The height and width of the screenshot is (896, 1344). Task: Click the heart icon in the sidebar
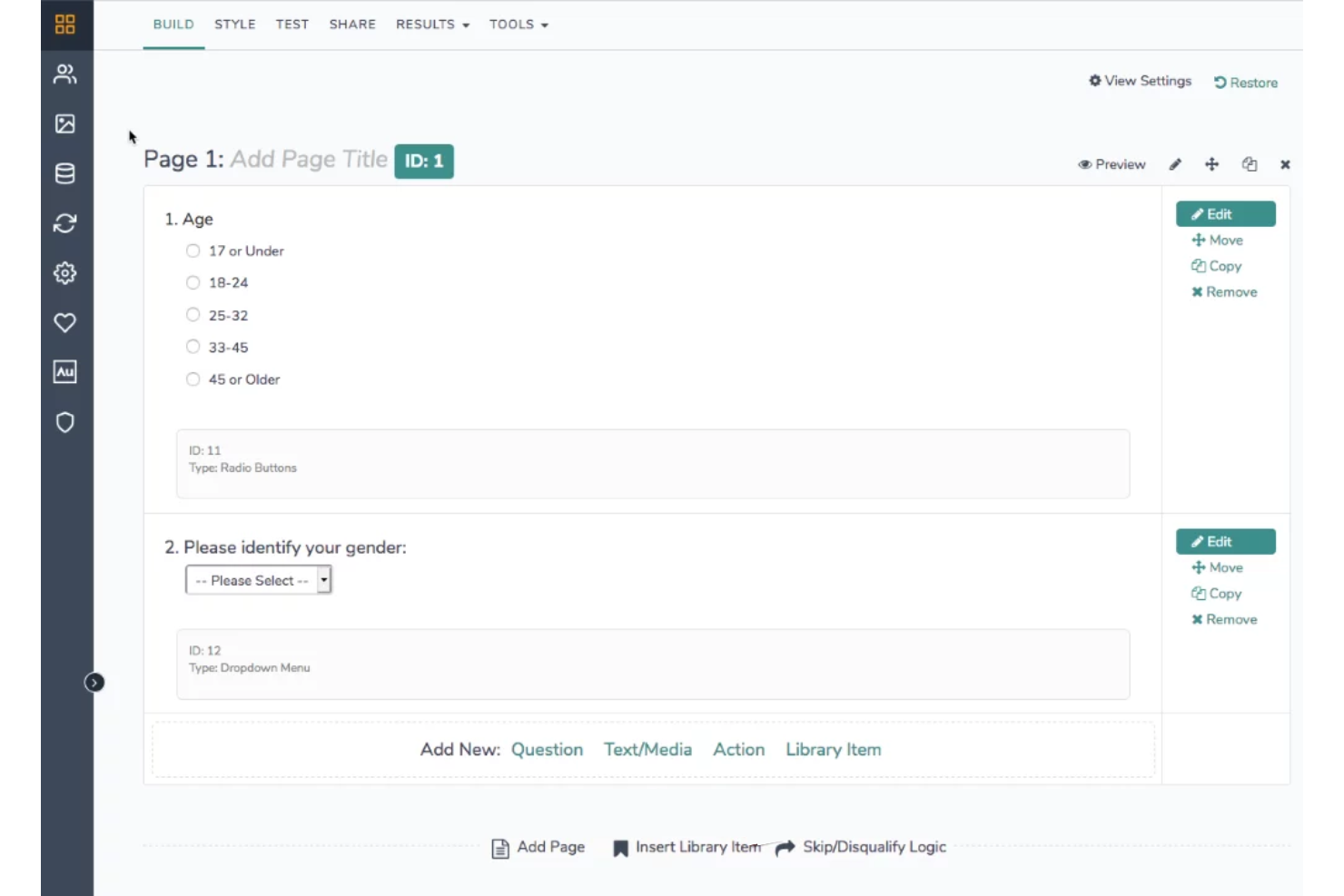pos(64,322)
